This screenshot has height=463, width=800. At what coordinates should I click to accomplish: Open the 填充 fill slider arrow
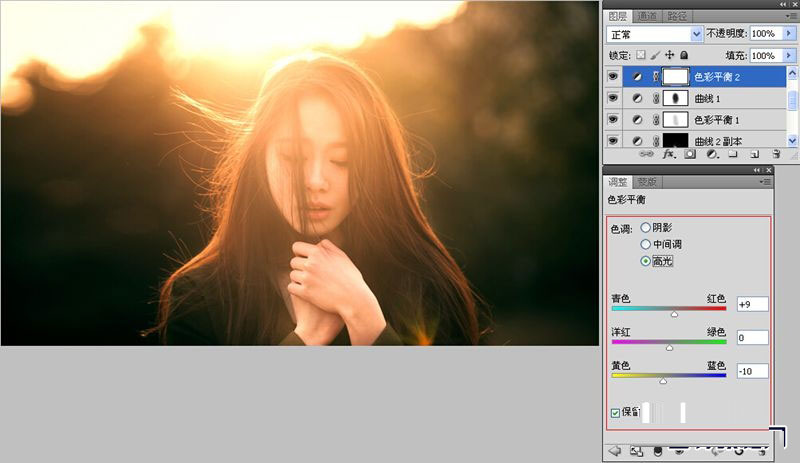tap(789, 55)
